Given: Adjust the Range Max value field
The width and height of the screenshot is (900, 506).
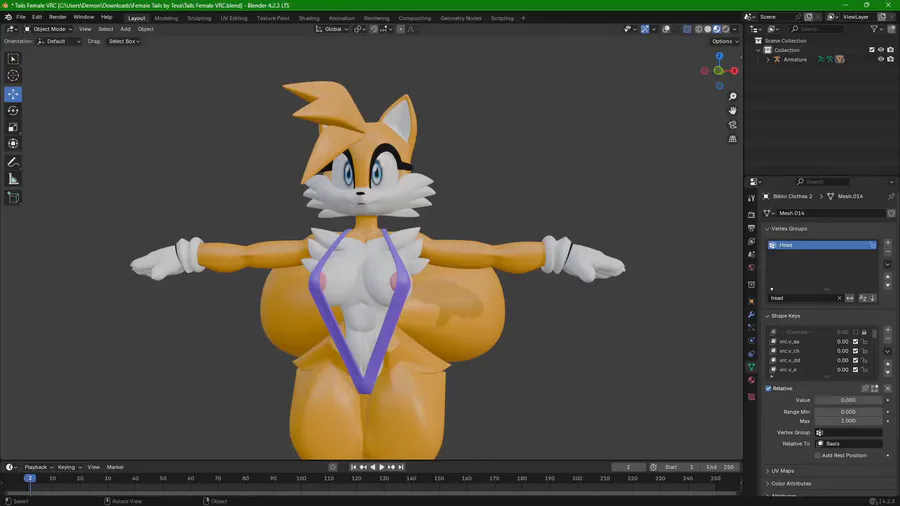Looking at the screenshot, I should (x=848, y=421).
